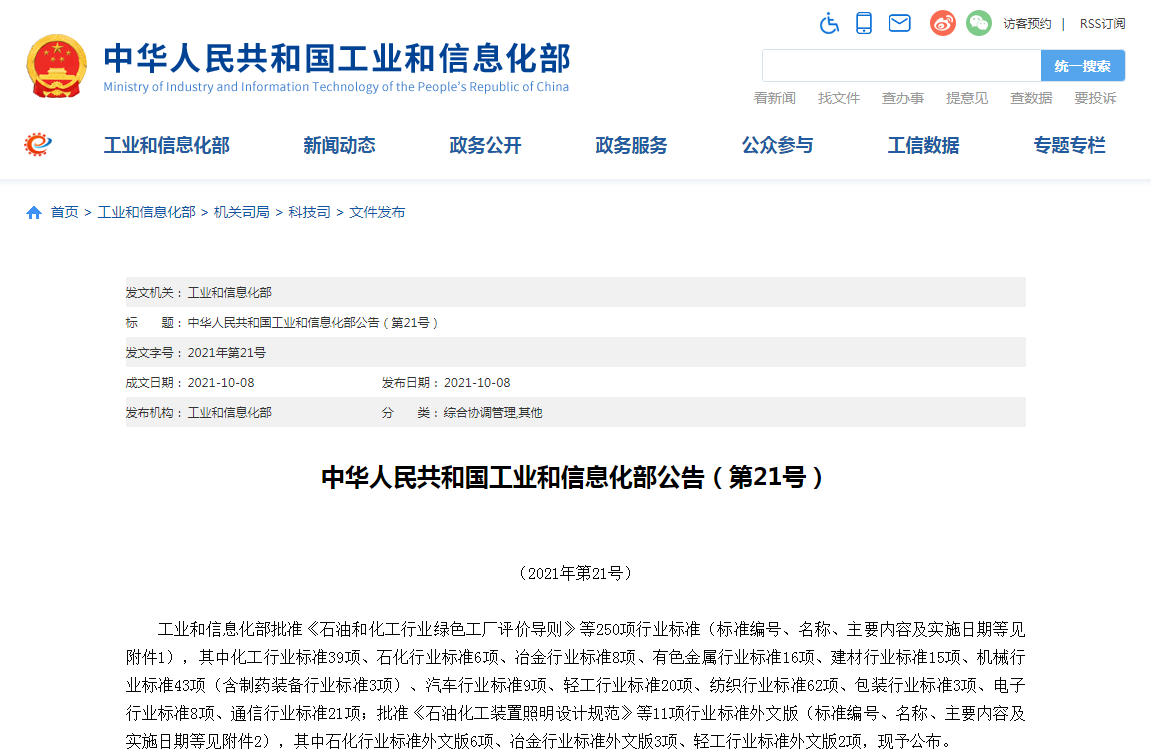
Task: Click the 访客预约 visitor appointment link
Action: click(x=1026, y=23)
